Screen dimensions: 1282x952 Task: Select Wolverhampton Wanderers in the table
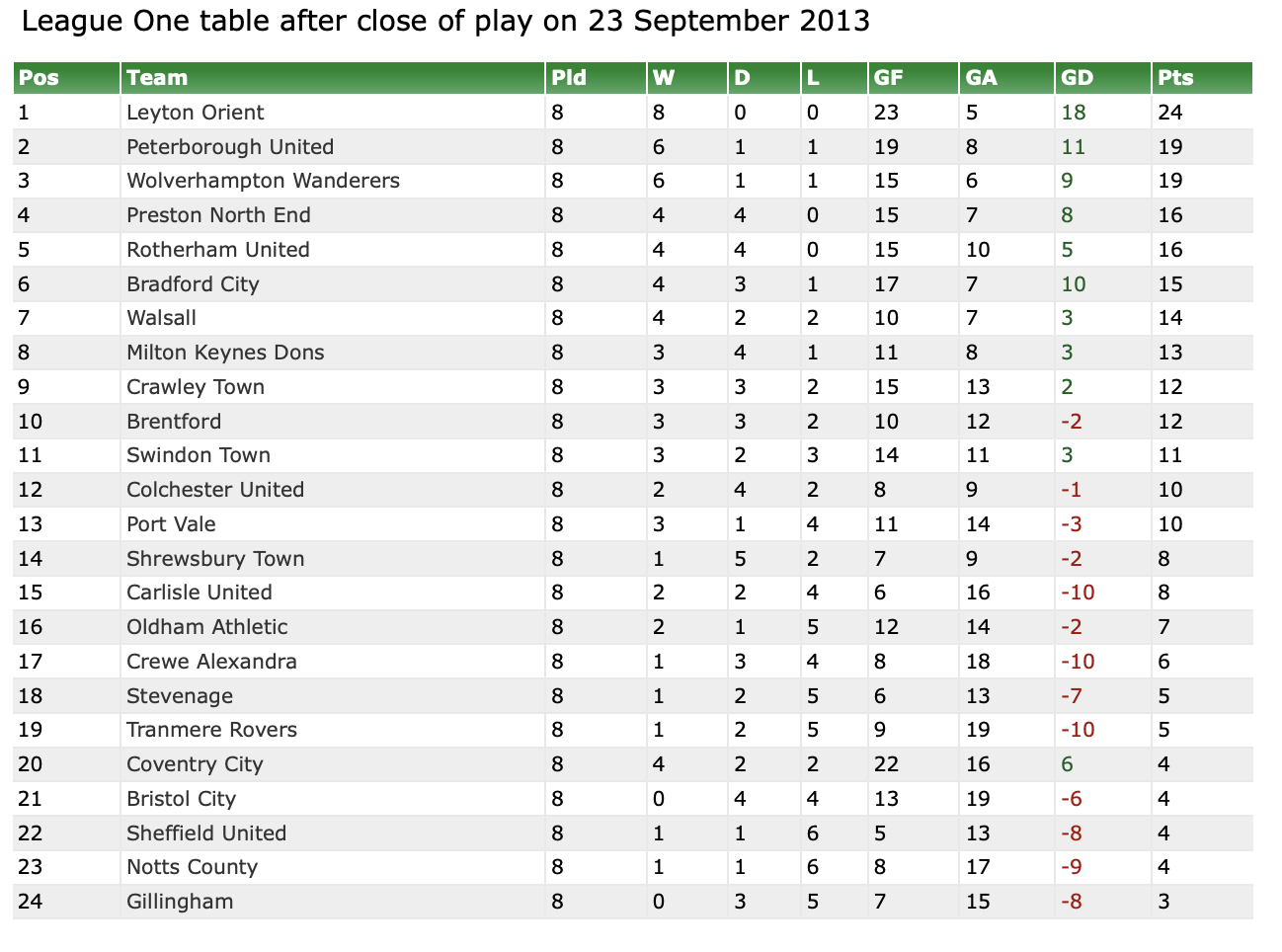tap(263, 181)
